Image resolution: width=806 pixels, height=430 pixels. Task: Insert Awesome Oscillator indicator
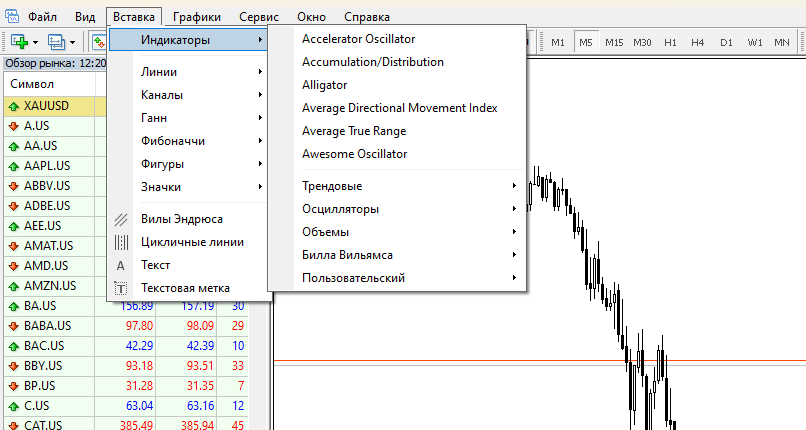tap(410, 154)
